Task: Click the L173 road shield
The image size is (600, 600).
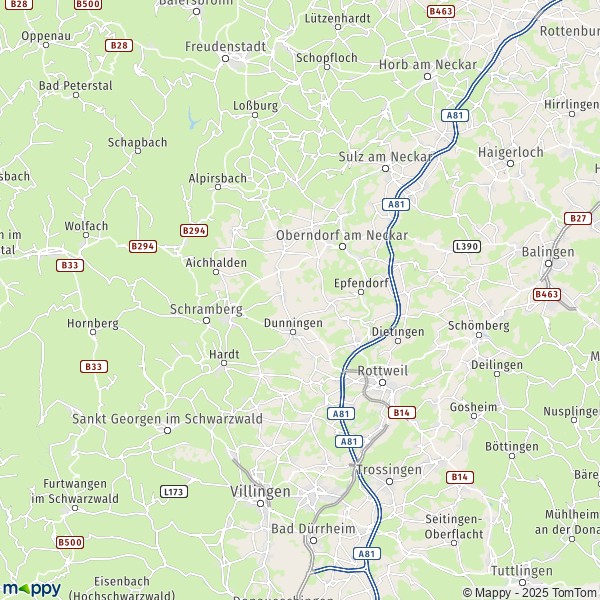Action: point(174,491)
